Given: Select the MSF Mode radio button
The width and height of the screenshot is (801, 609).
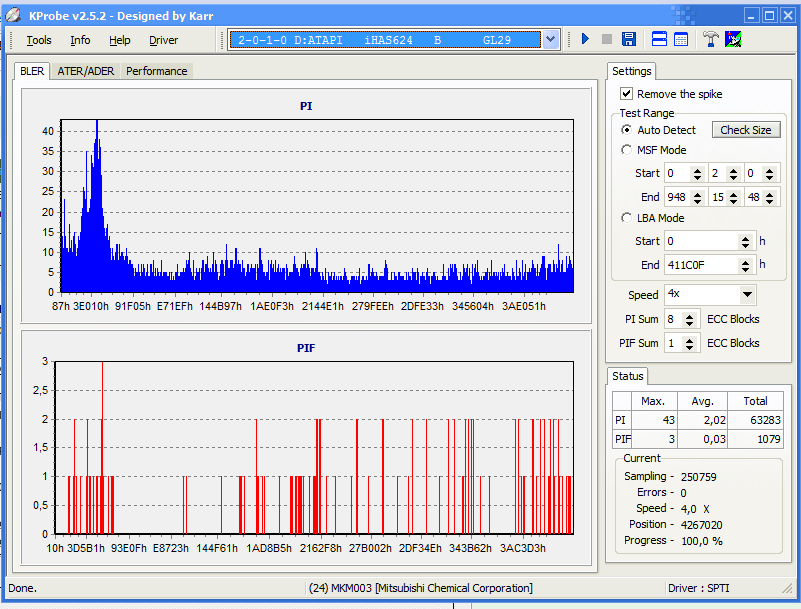Looking at the screenshot, I should coord(627,150).
